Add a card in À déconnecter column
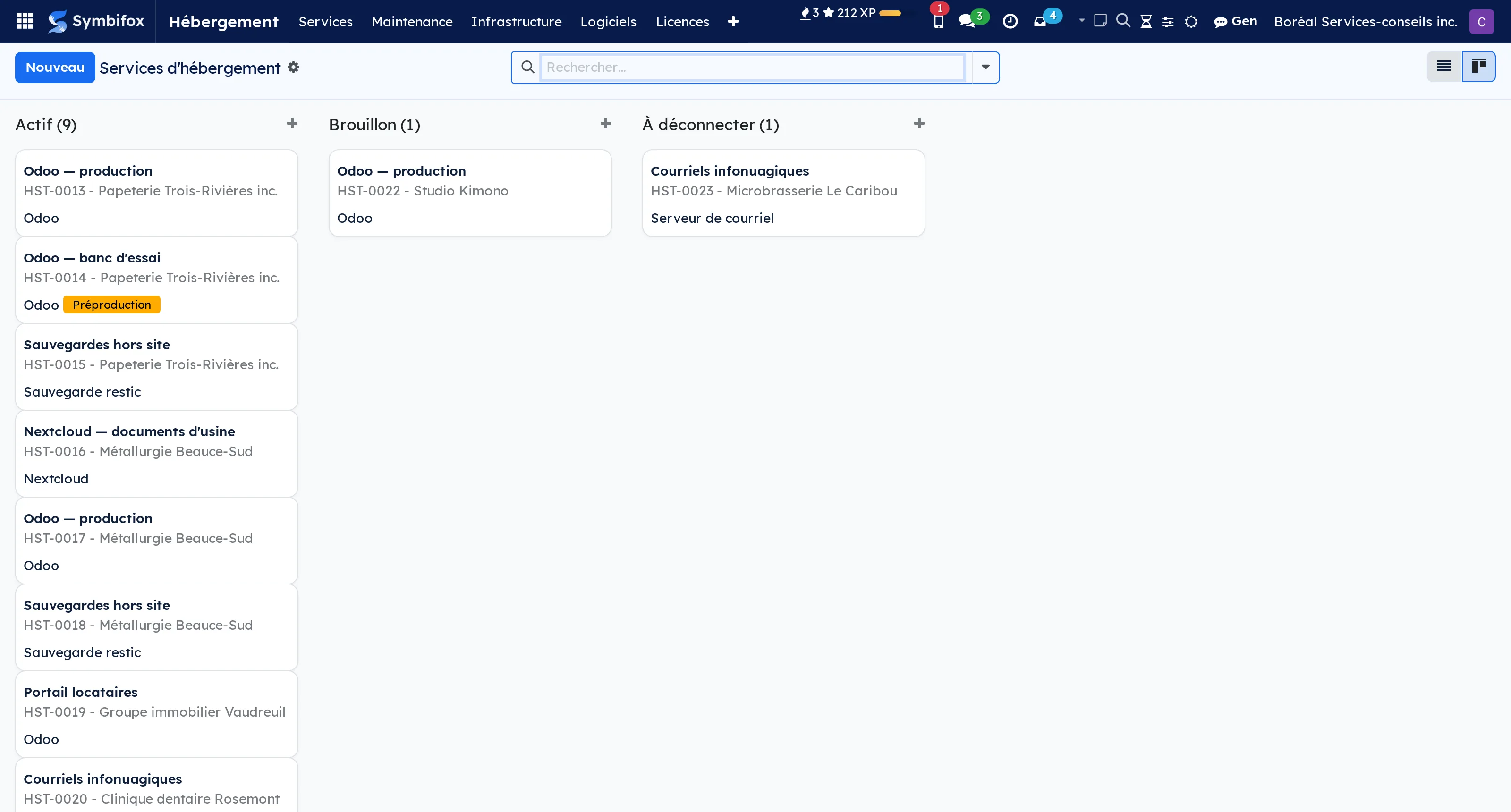1511x812 pixels. point(919,124)
